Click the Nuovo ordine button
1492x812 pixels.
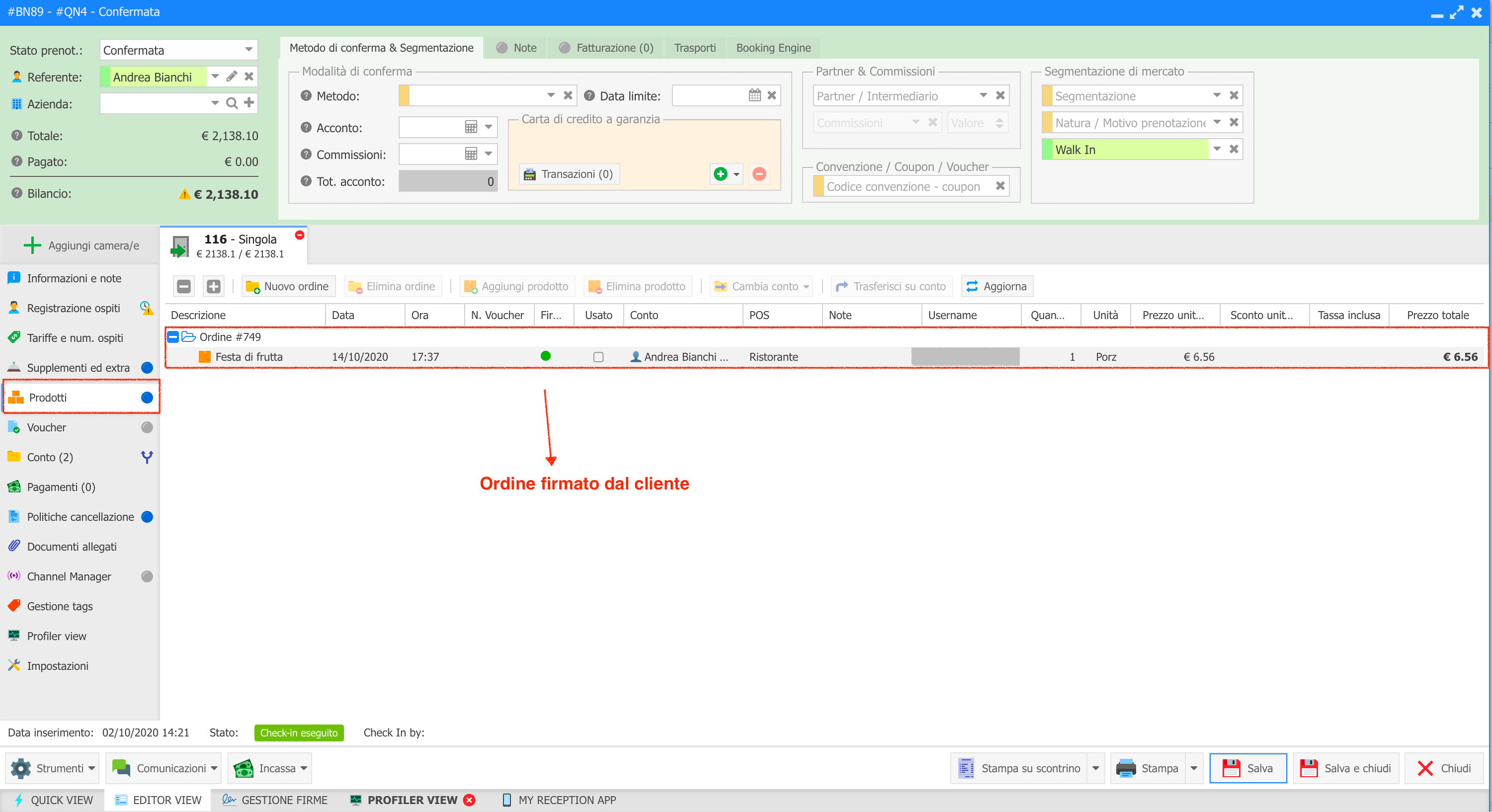click(x=288, y=286)
